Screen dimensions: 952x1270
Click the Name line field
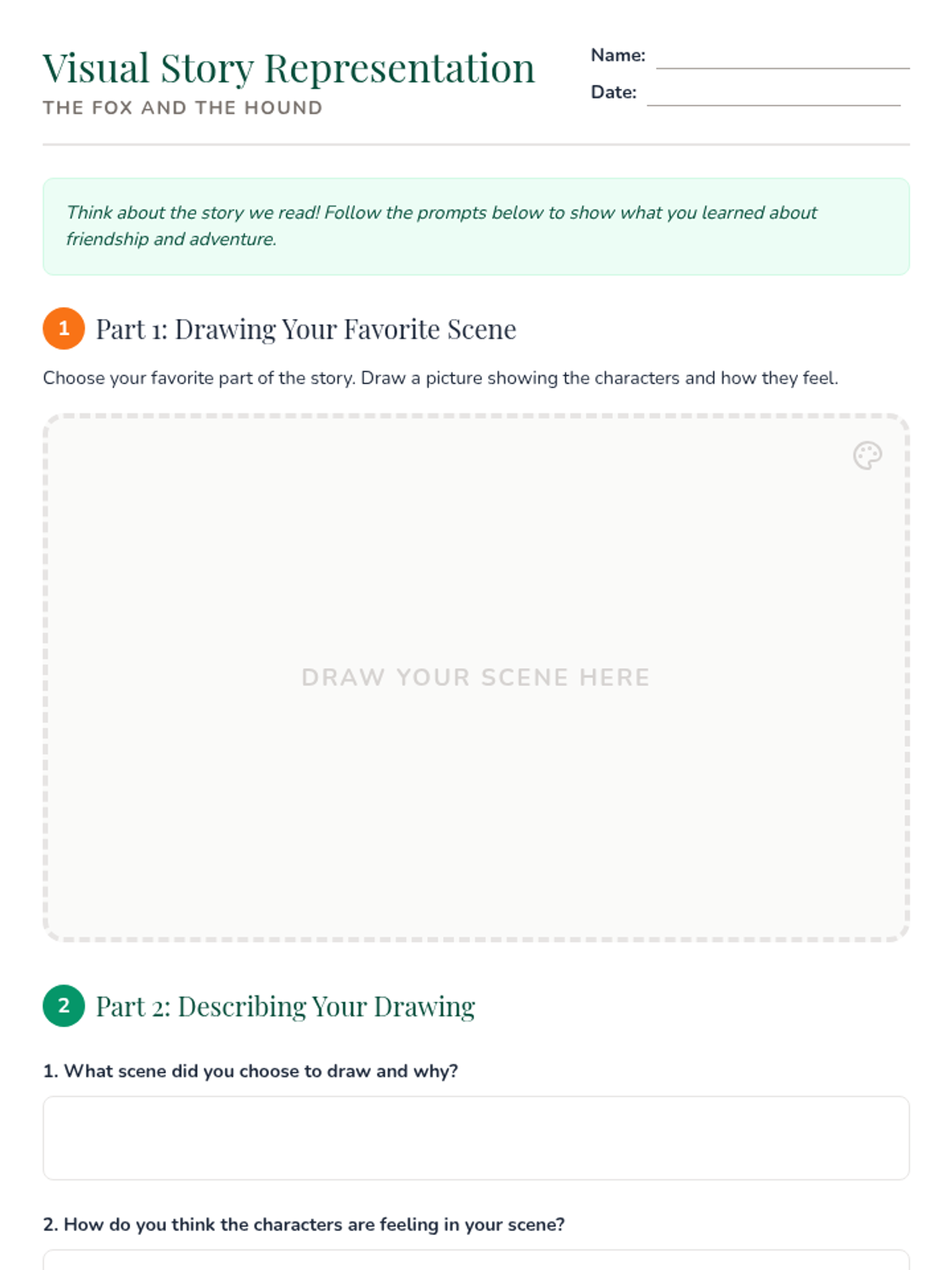(x=782, y=57)
